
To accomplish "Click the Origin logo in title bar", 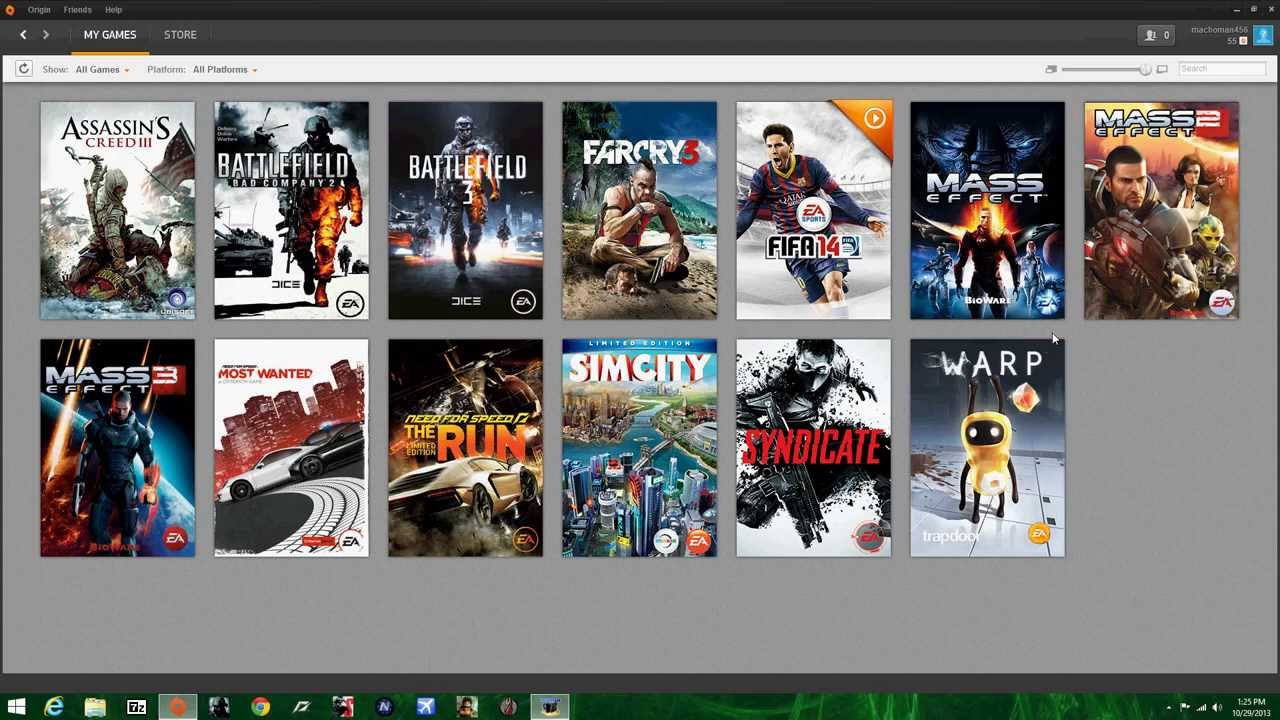I will coord(10,10).
